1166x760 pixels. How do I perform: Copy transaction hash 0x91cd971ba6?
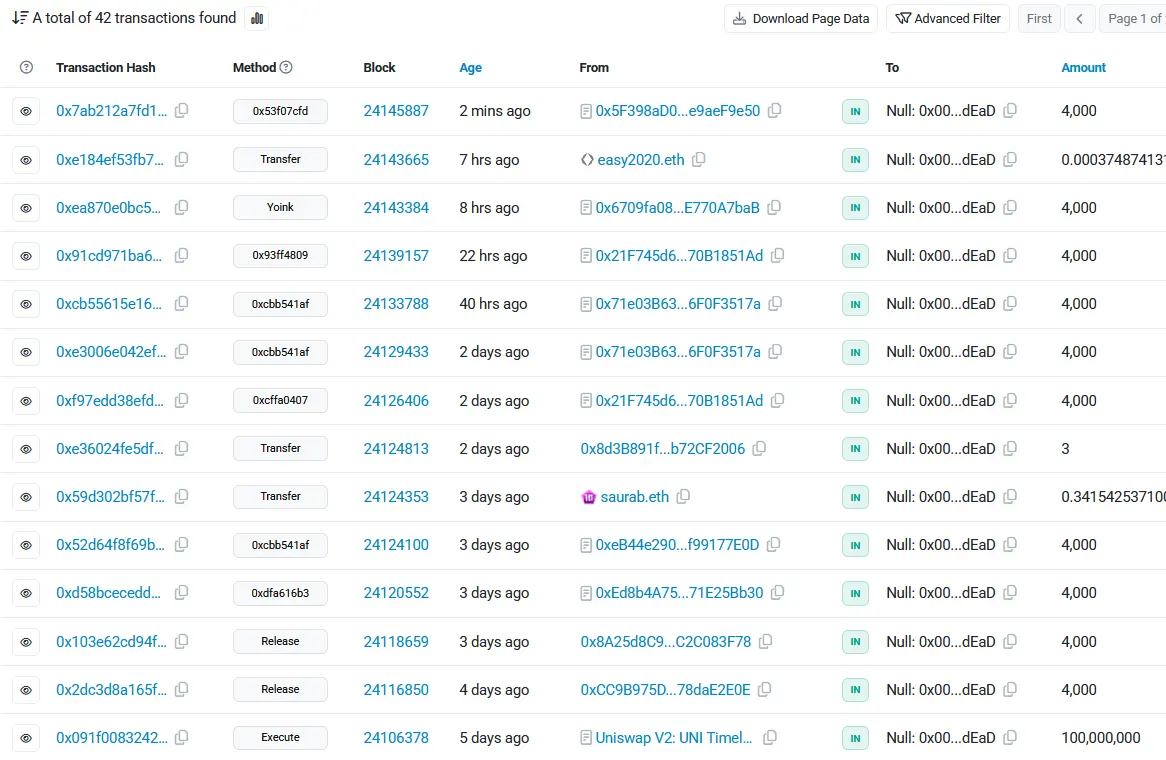coord(181,256)
